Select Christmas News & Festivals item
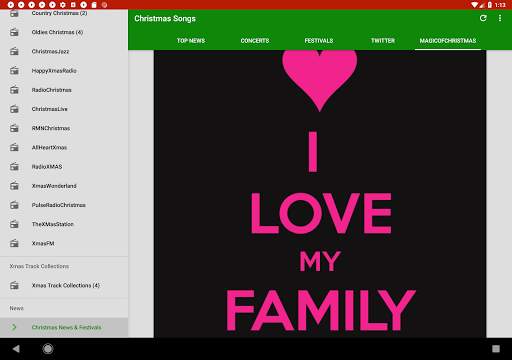 point(64,327)
